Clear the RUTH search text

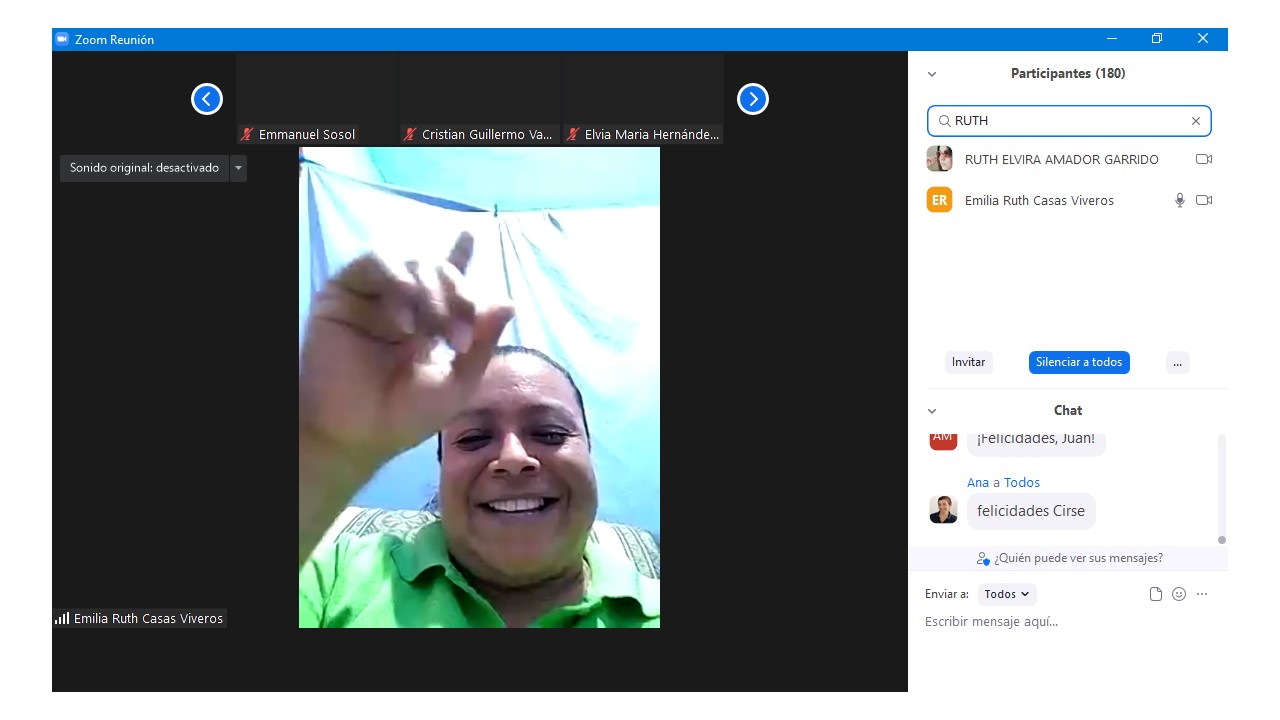1195,121
